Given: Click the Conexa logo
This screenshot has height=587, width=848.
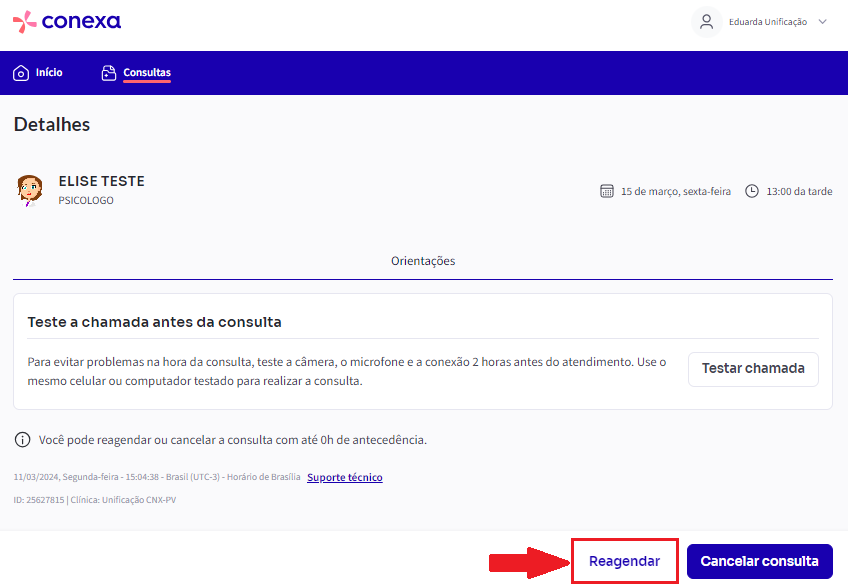Looking at the screenshot, I should pos(66,21).
